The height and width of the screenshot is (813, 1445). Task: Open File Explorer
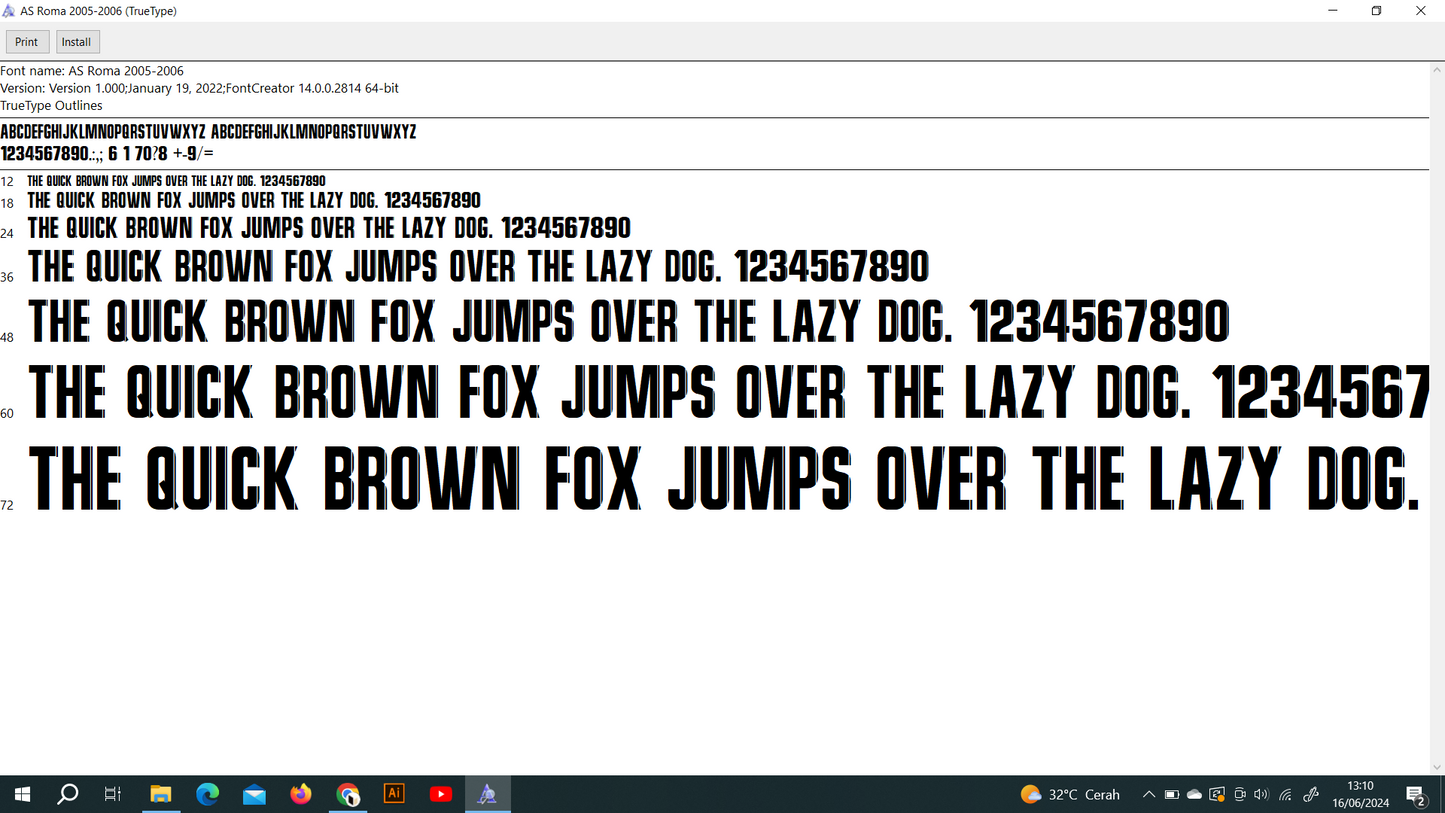(161, 793)
